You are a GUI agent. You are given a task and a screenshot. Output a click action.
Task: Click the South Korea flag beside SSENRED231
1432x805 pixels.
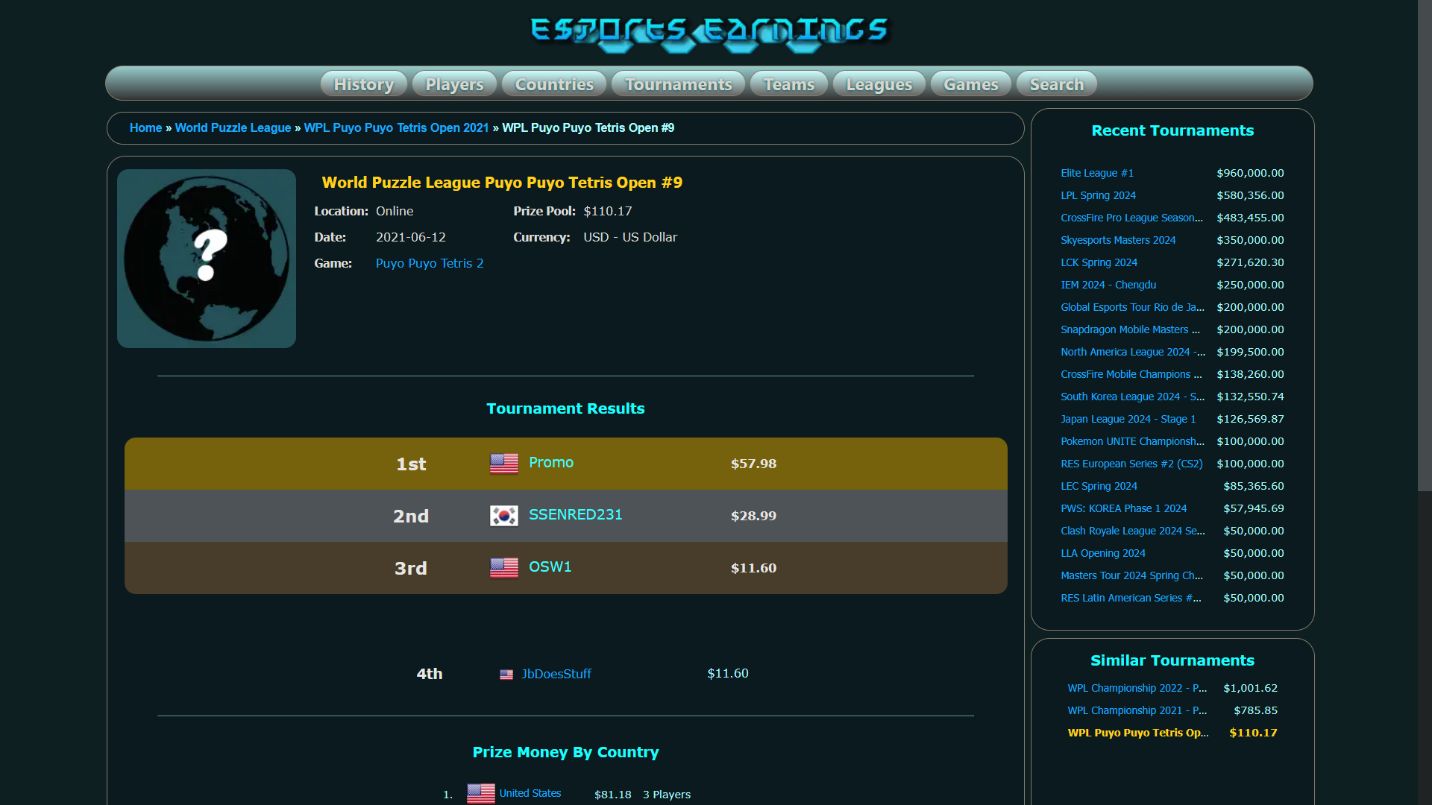[x=504, y=515]
